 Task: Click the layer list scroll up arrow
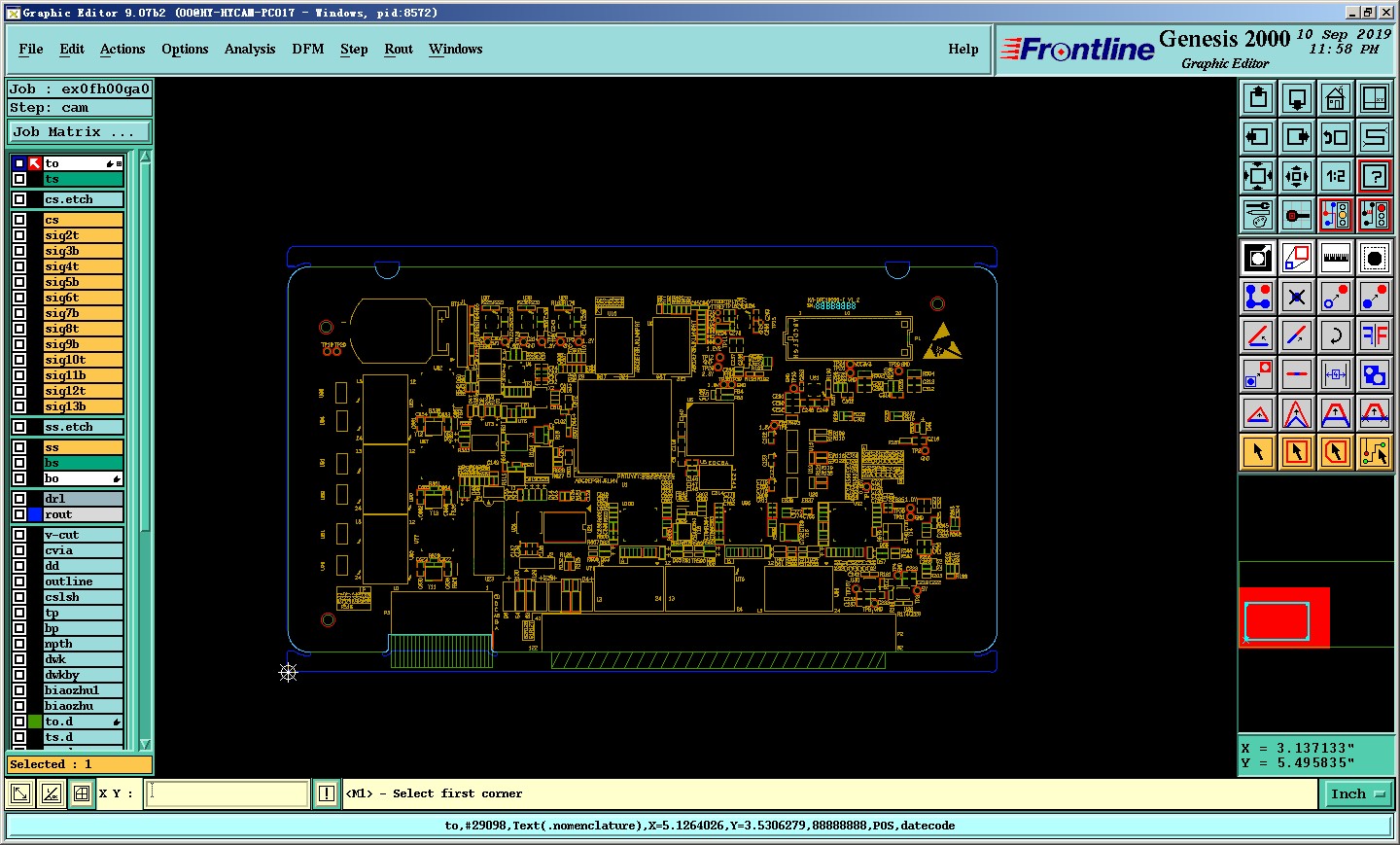(x=145, y=157)
